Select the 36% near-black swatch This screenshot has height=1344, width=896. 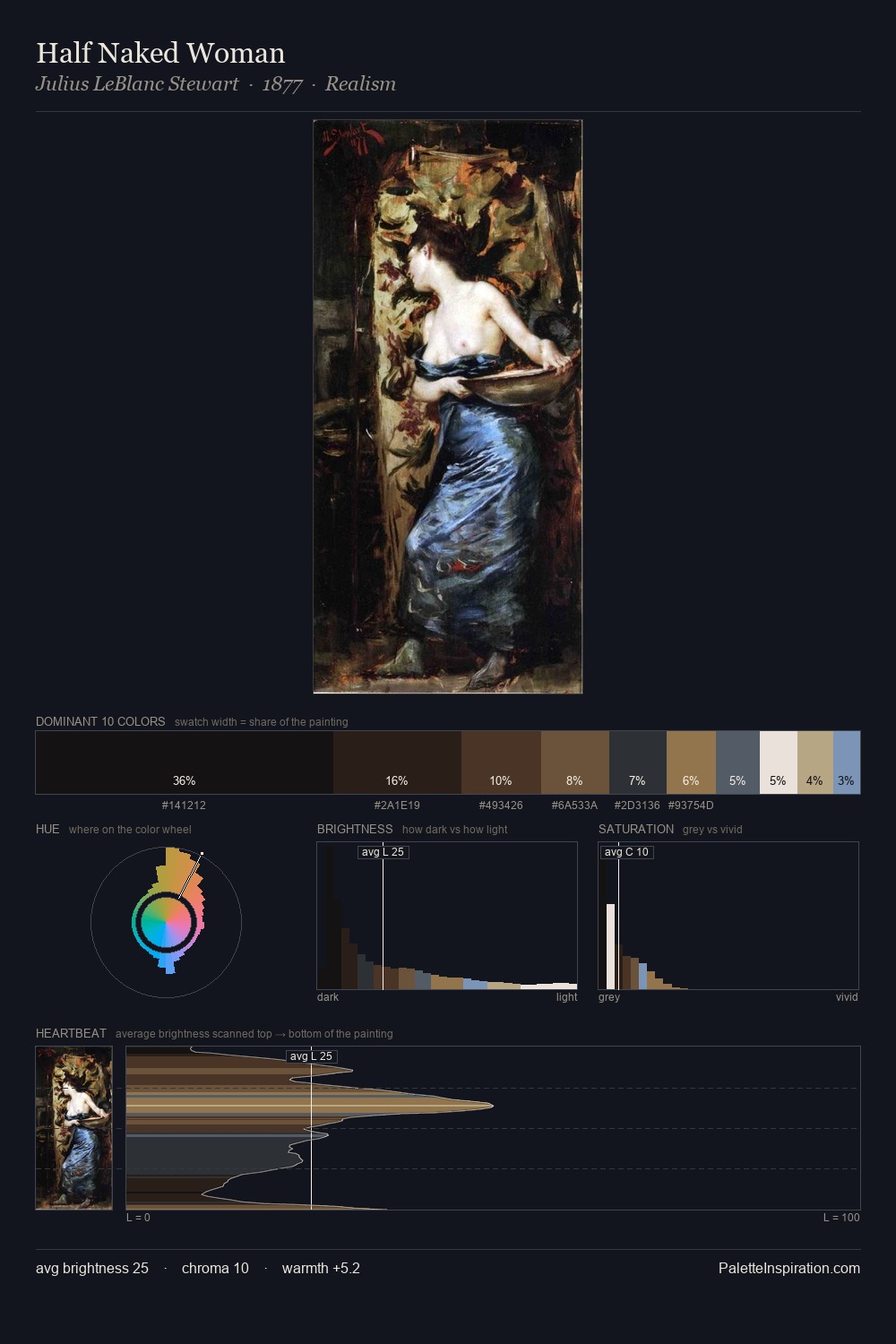185,762
